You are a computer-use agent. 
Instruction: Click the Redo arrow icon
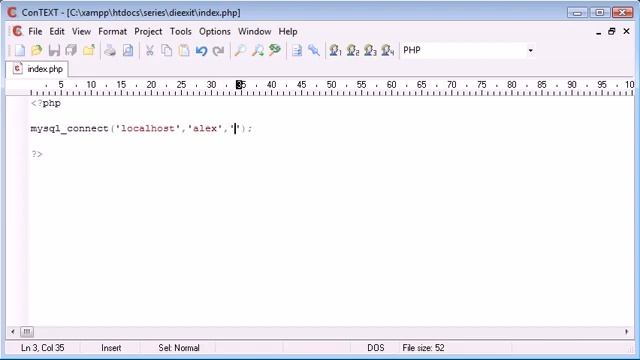[219, 51]
